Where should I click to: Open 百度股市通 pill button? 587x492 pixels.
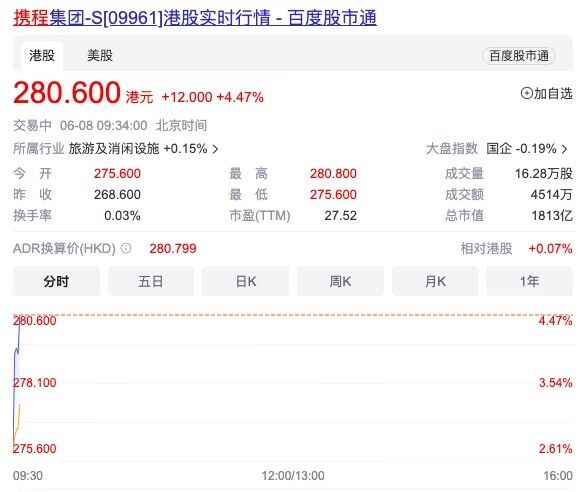coord(519,56)
